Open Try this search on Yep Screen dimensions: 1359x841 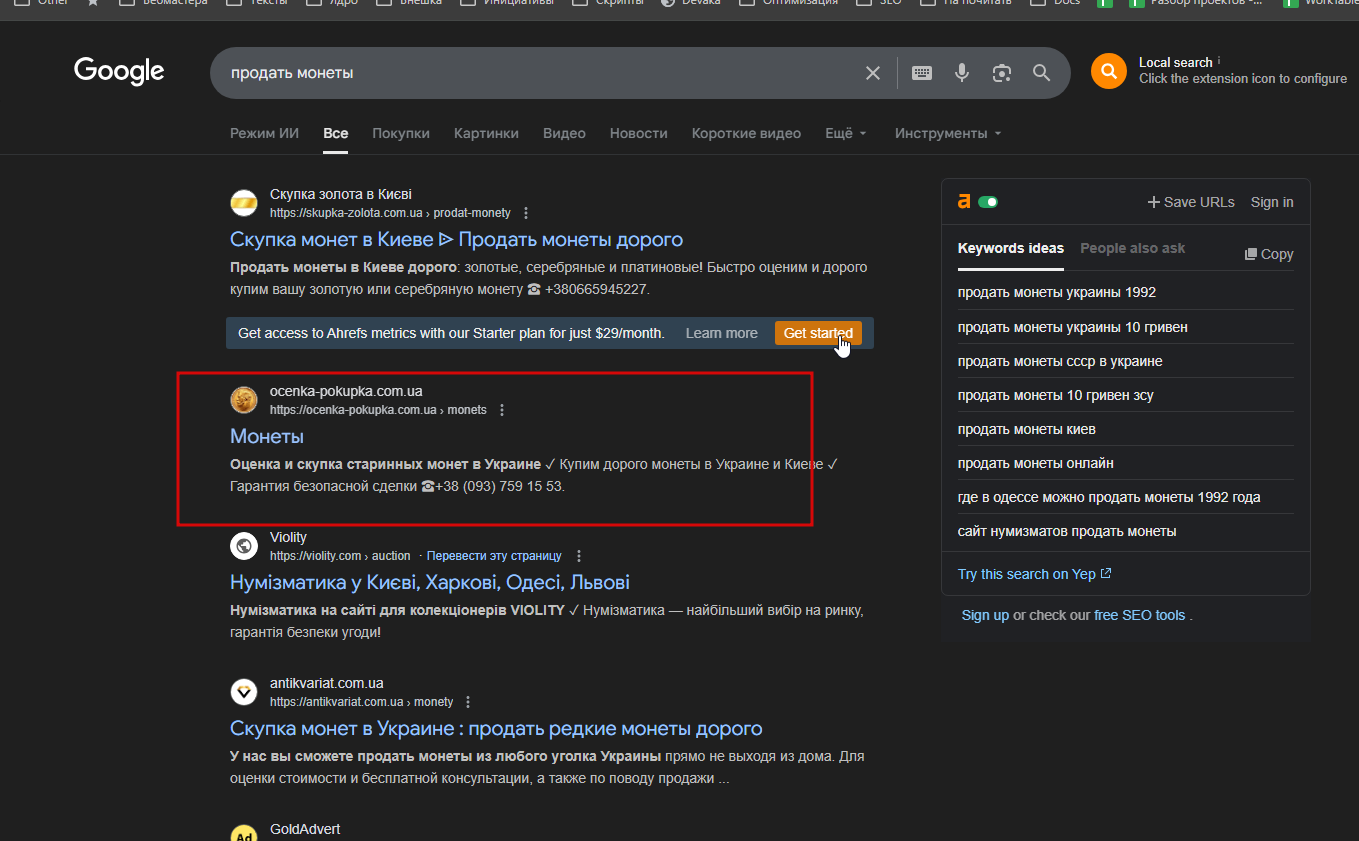1034,574
